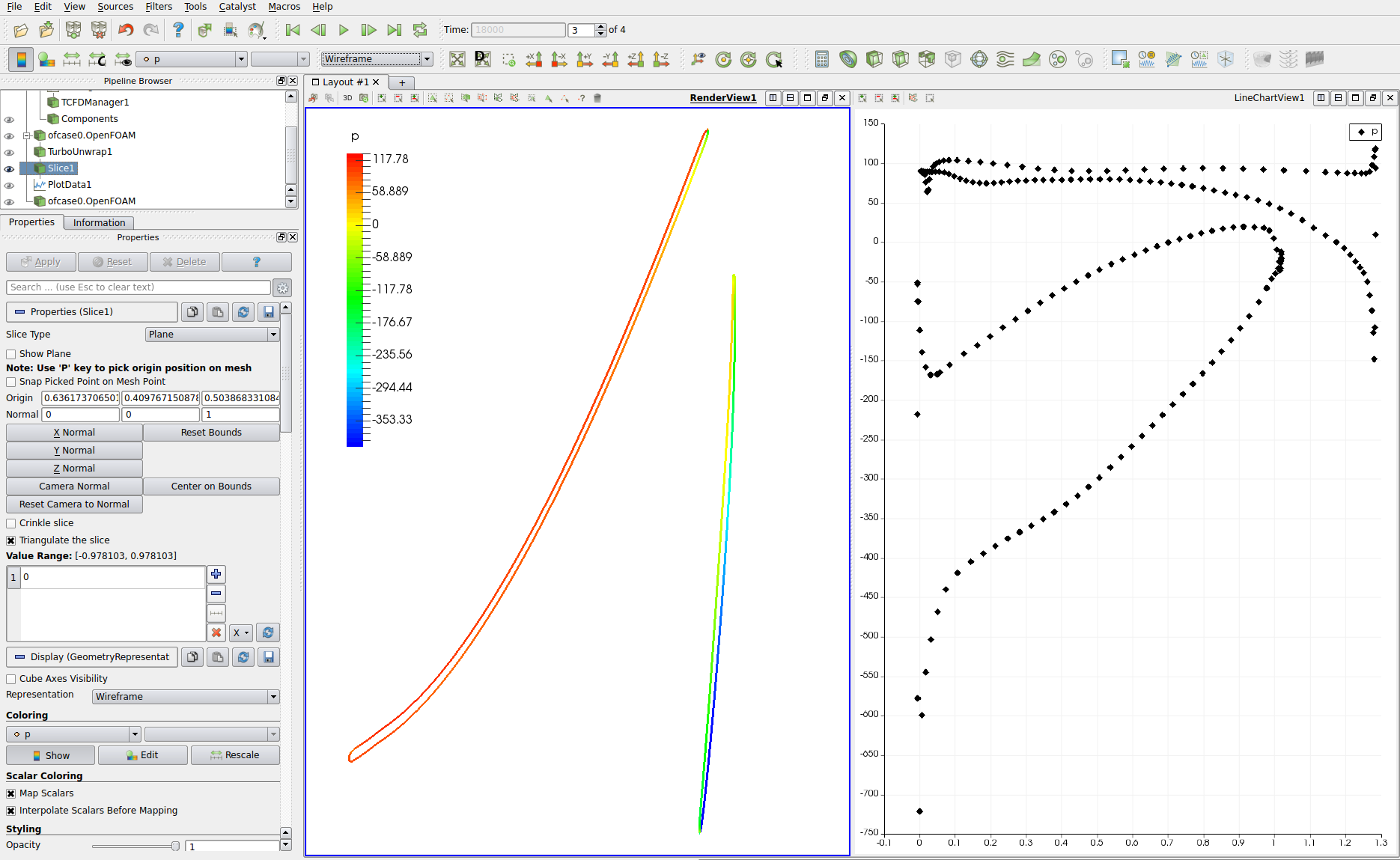Toggle the Crinkle slice checkbox
This screenshot has height=860, width=1400.
point(11,523)
